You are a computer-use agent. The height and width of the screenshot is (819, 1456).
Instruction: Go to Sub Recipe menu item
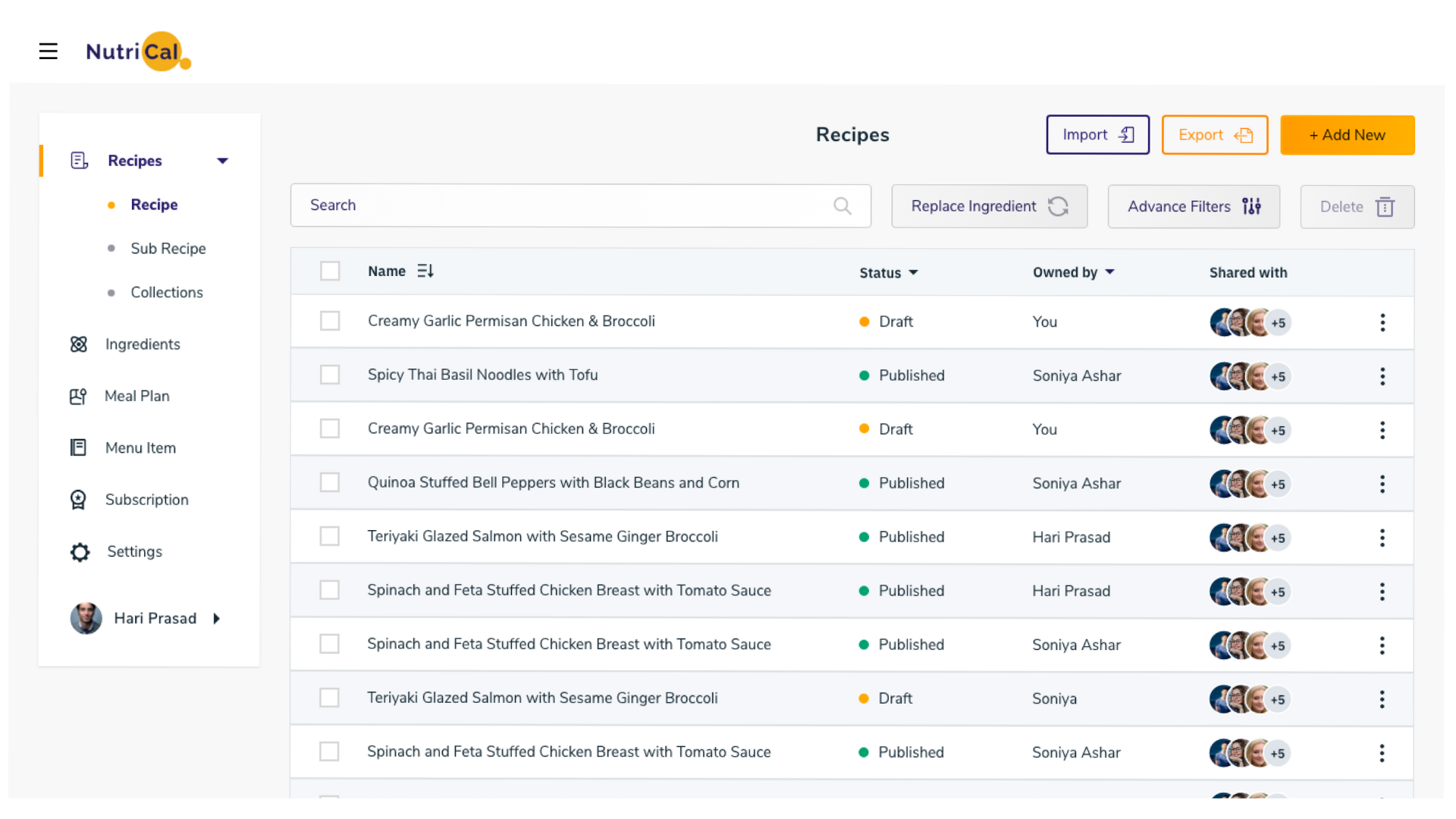[x=168, y=249]
